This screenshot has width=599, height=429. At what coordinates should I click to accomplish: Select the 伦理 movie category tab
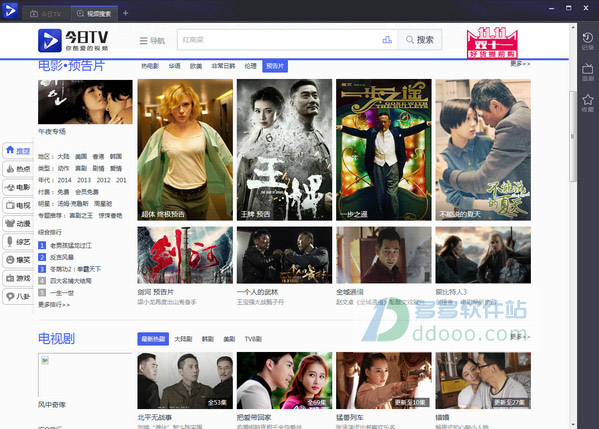click(x=251, y=66)
